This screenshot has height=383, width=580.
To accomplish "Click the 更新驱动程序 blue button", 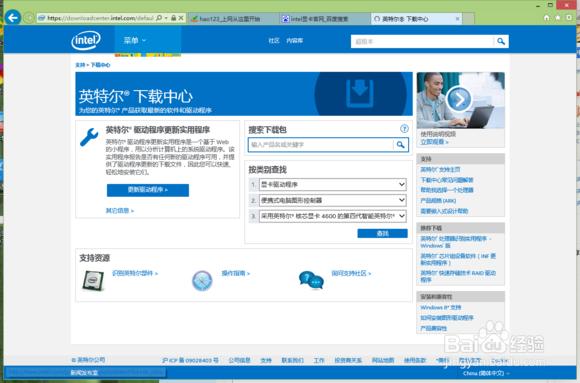I will [x=148, y=190].
